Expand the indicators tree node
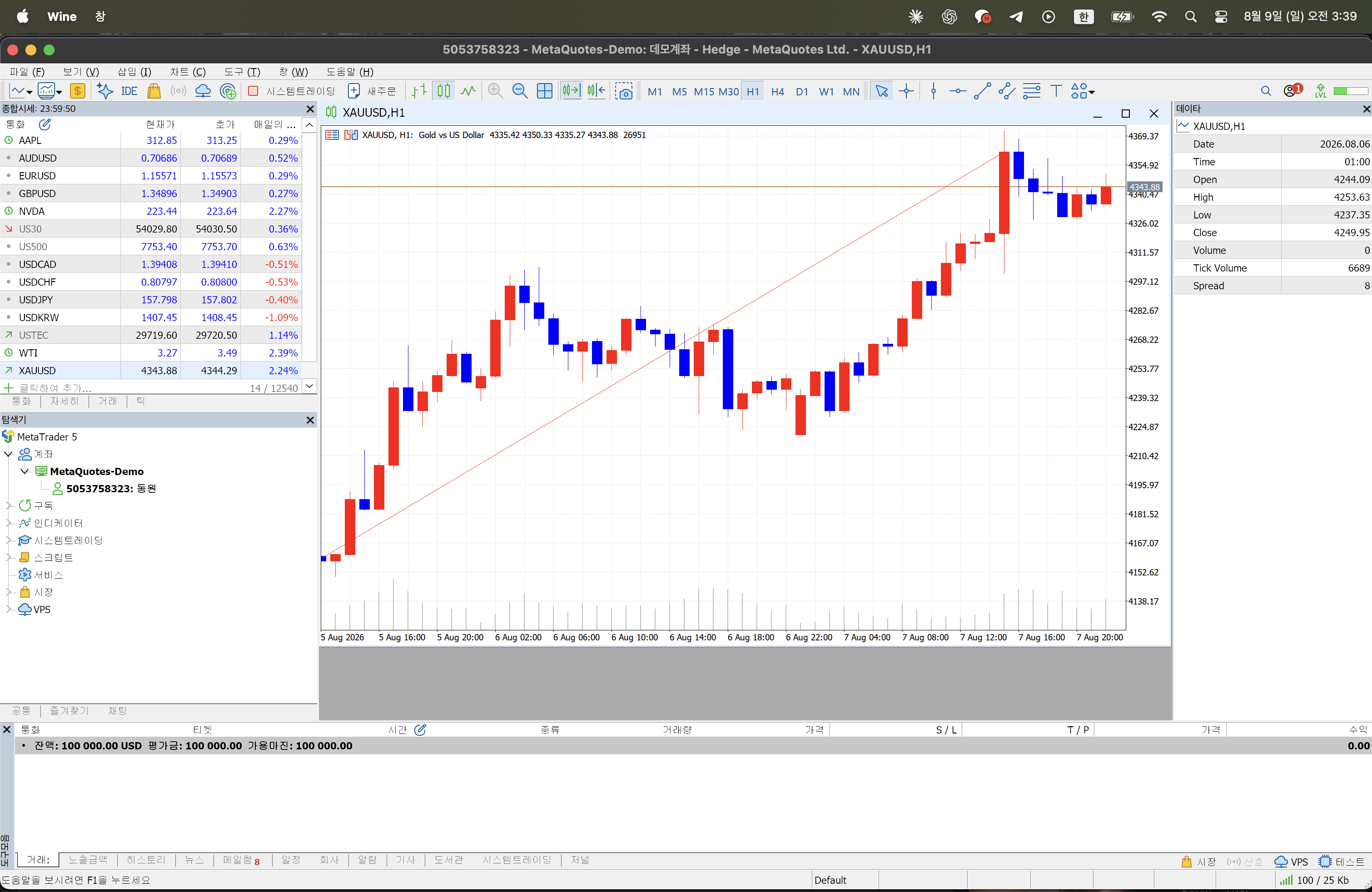Viewport: 1372px width, 892px height. tap(9, 523)
